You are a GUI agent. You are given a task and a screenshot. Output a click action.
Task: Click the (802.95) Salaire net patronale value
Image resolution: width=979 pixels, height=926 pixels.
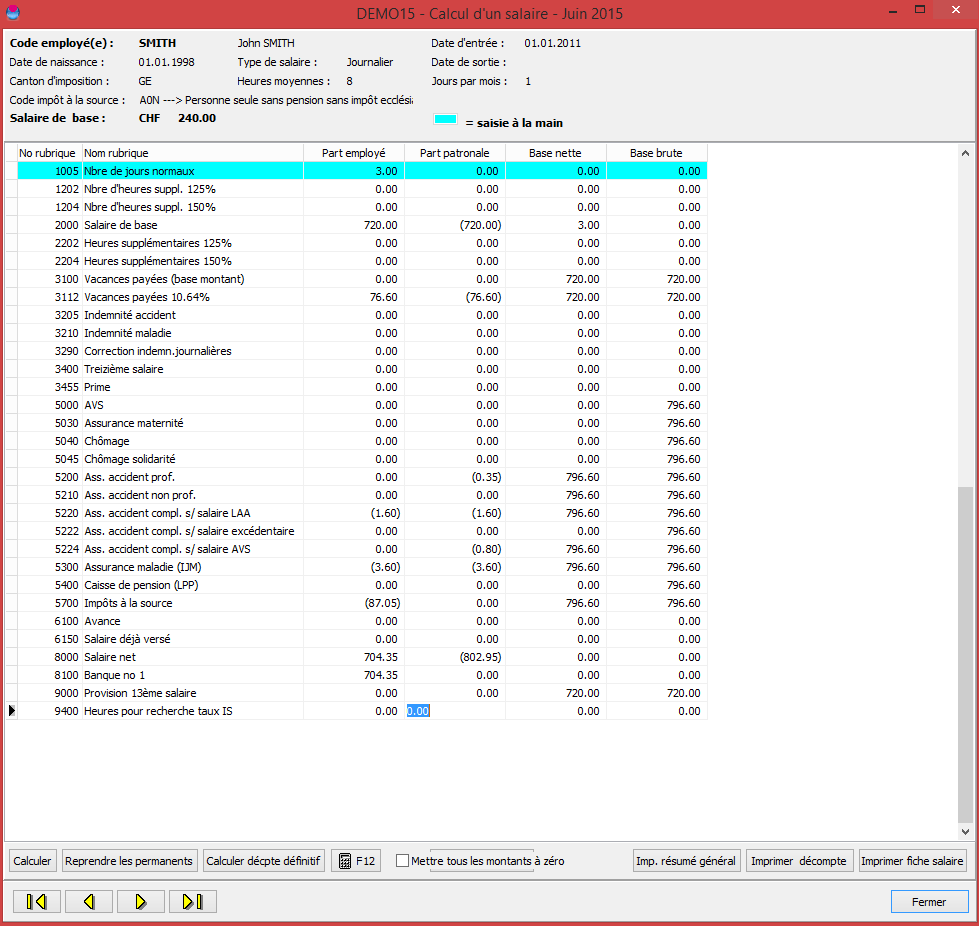click(480, 657)
